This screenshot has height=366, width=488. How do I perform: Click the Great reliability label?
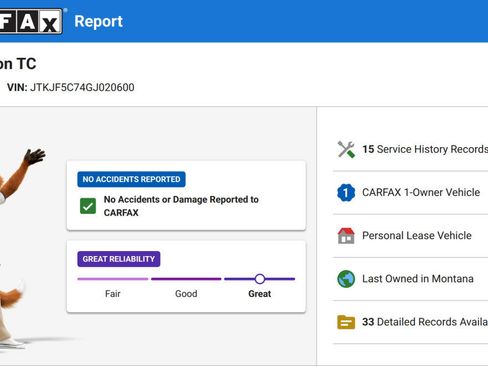click(x=260, y=294)
